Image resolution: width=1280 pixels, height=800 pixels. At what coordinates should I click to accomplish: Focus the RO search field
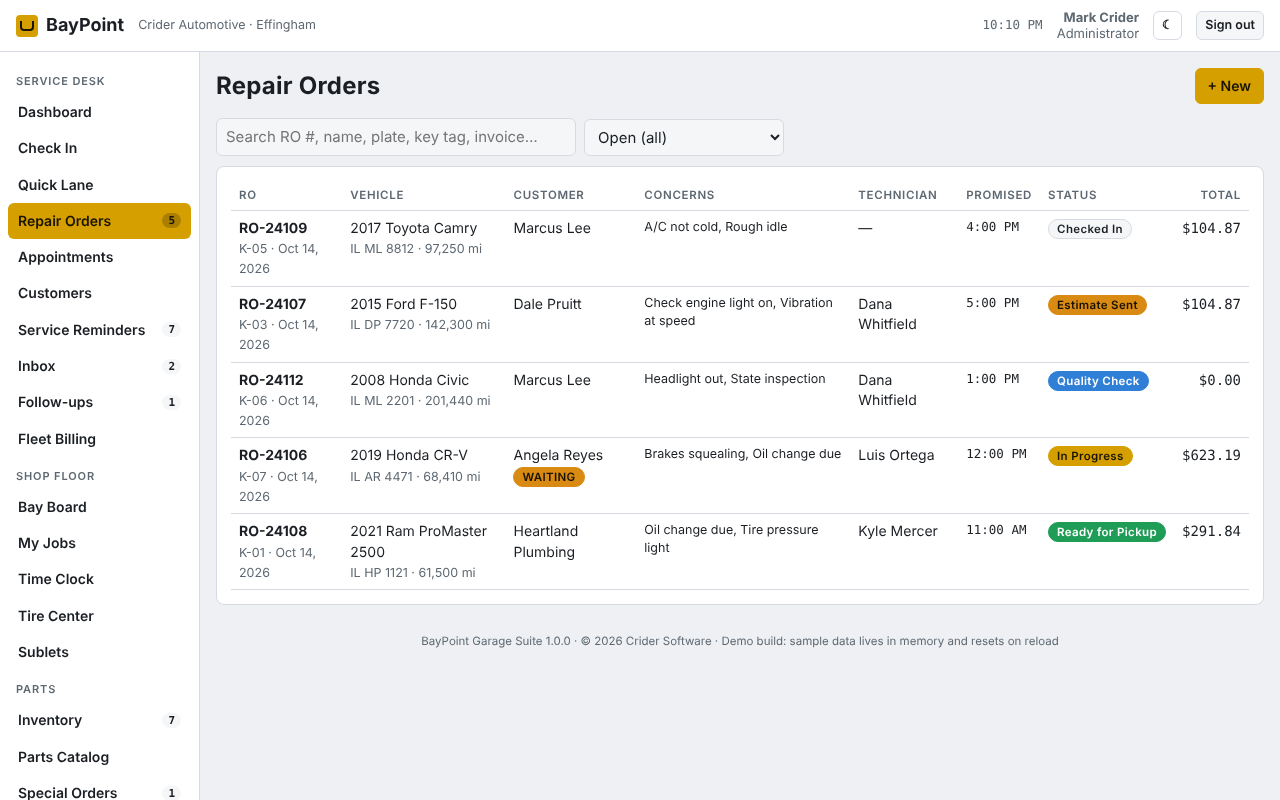396,137
